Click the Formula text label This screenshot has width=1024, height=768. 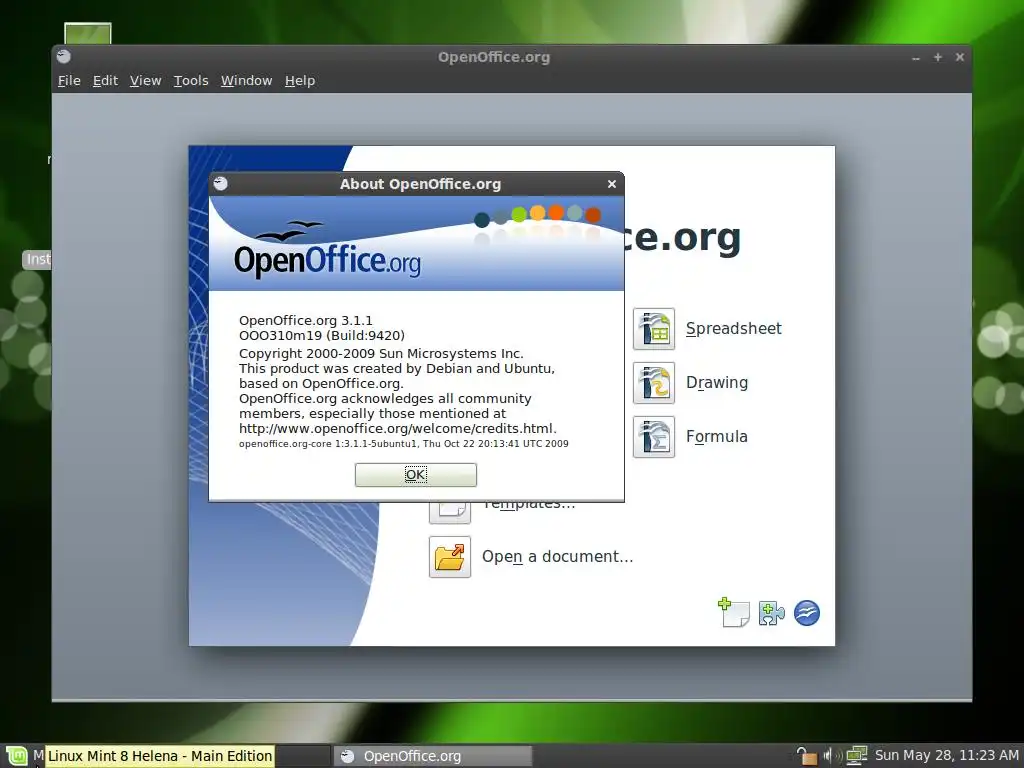(x=716, y=437)
